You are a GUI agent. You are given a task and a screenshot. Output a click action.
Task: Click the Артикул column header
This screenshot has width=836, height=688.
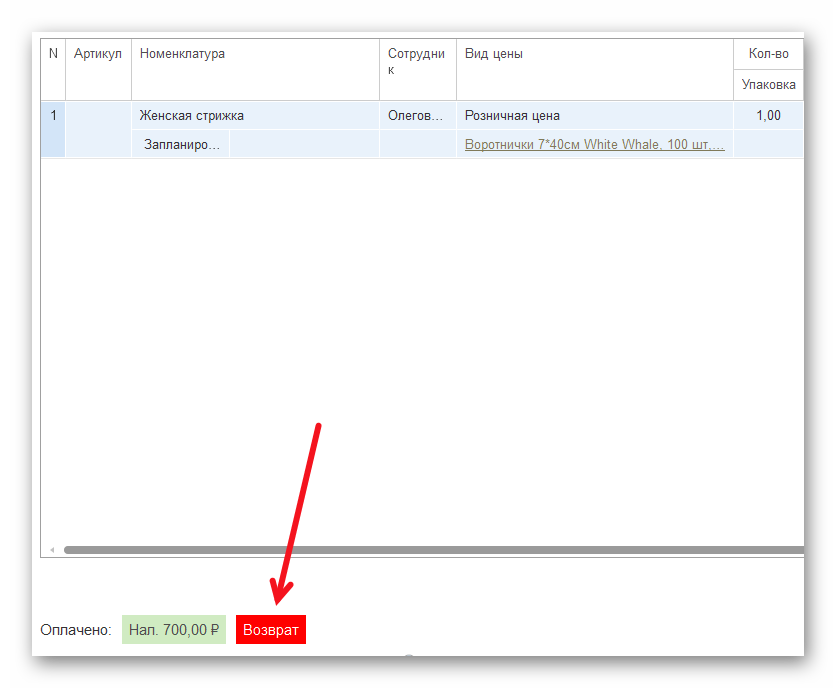pos(98,55)
